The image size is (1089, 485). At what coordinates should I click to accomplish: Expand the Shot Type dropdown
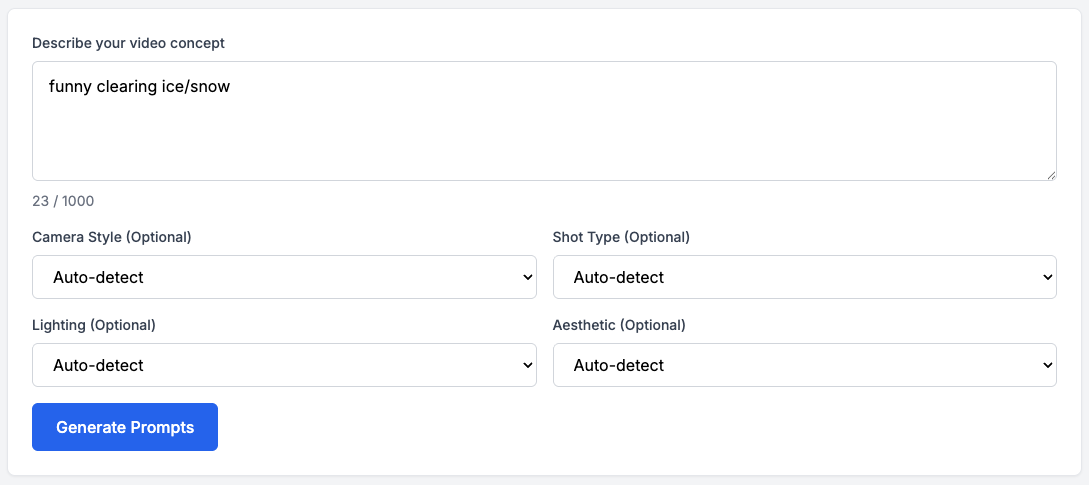[x=804, y=277]
